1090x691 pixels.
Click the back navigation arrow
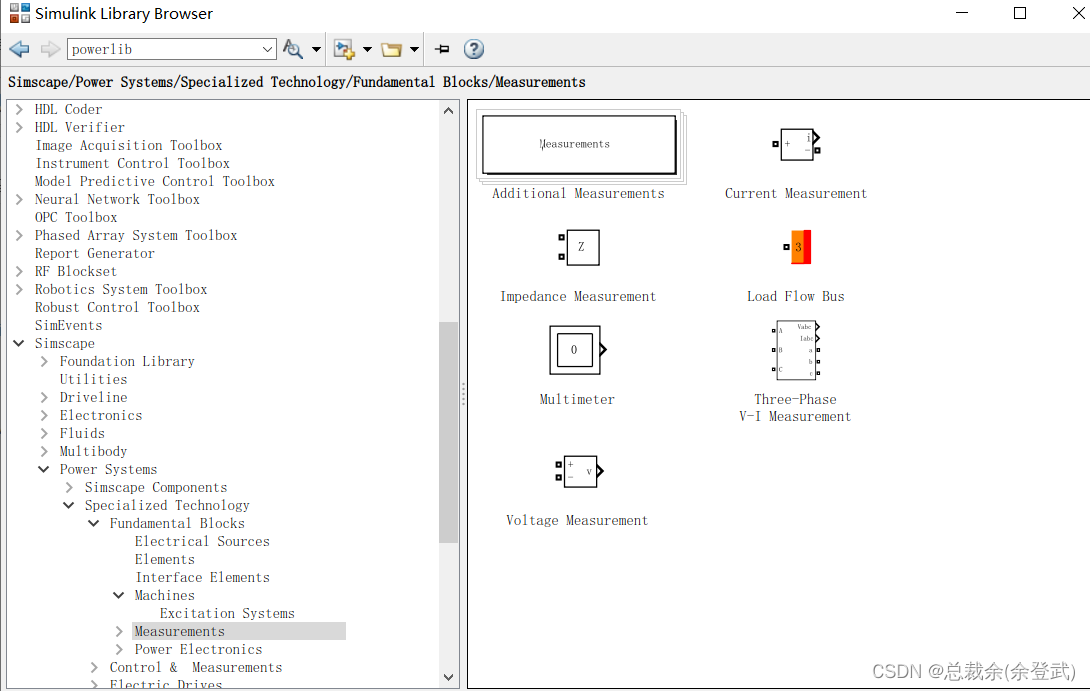pyautogui.click(x=19, y=49)
